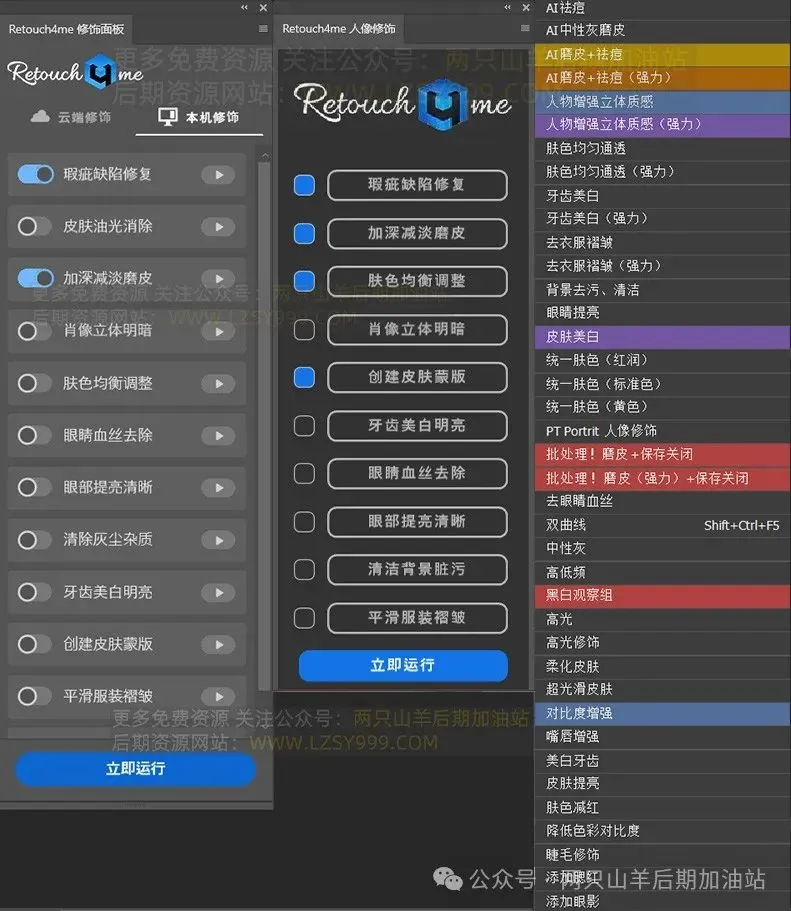Click the 加深减淡磨皮 button in 人像修饰
This screenshot has width=791, height=911.
(x=417, y=234)
